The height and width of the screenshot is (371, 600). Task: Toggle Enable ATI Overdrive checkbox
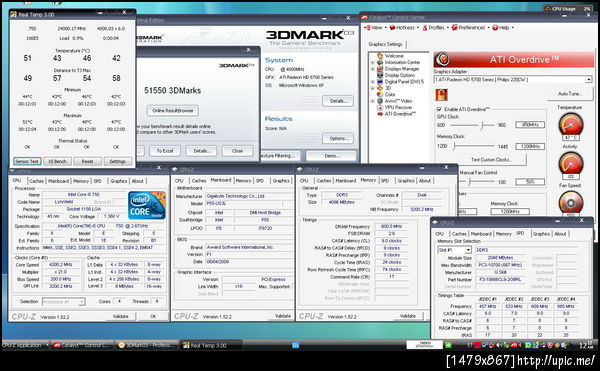click(439, 109)
